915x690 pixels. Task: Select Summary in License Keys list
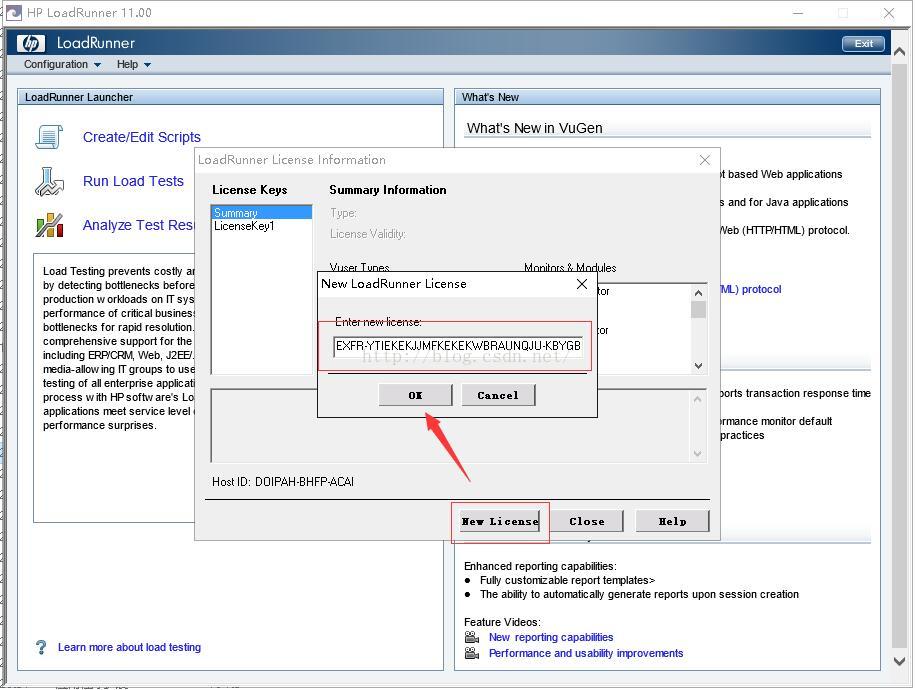[x=261, y=212]
